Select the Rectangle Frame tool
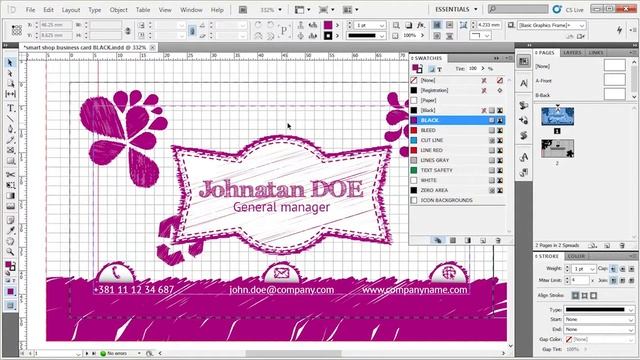 click(10, 151)
